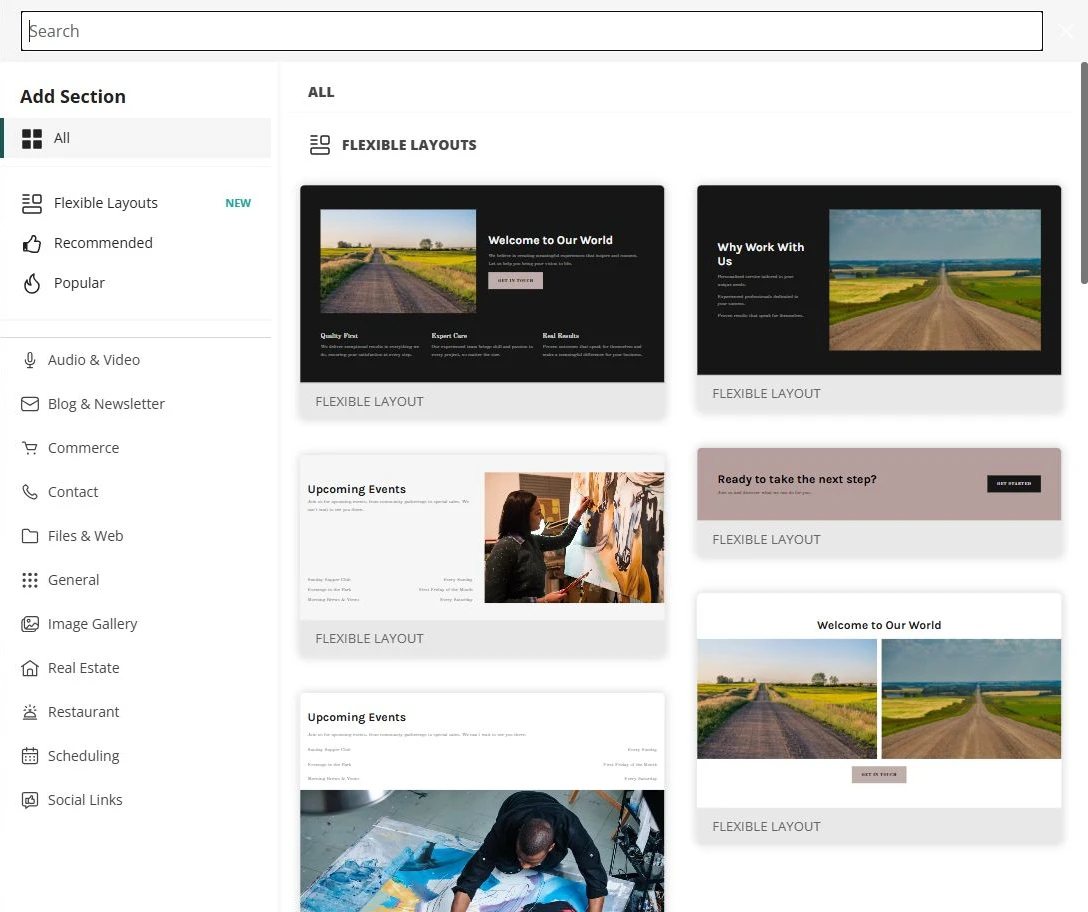The width and height of the screenshot is (1088, 912).
Task: Open the Commerce category
Action: coord(136,448)
